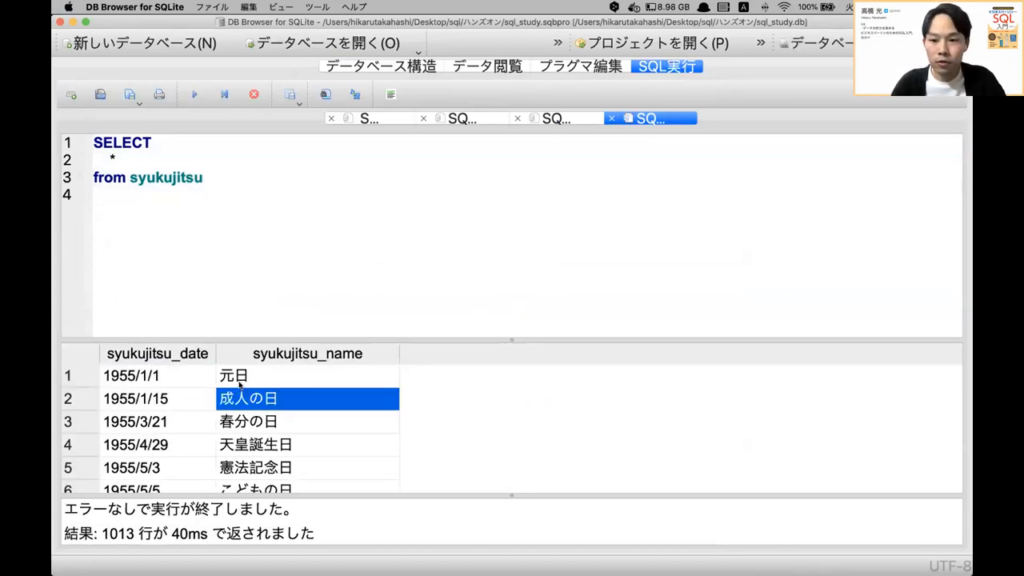Click the find in editor icon
This screenshot has width=1024, height=576.
click(x=325, y=95)
